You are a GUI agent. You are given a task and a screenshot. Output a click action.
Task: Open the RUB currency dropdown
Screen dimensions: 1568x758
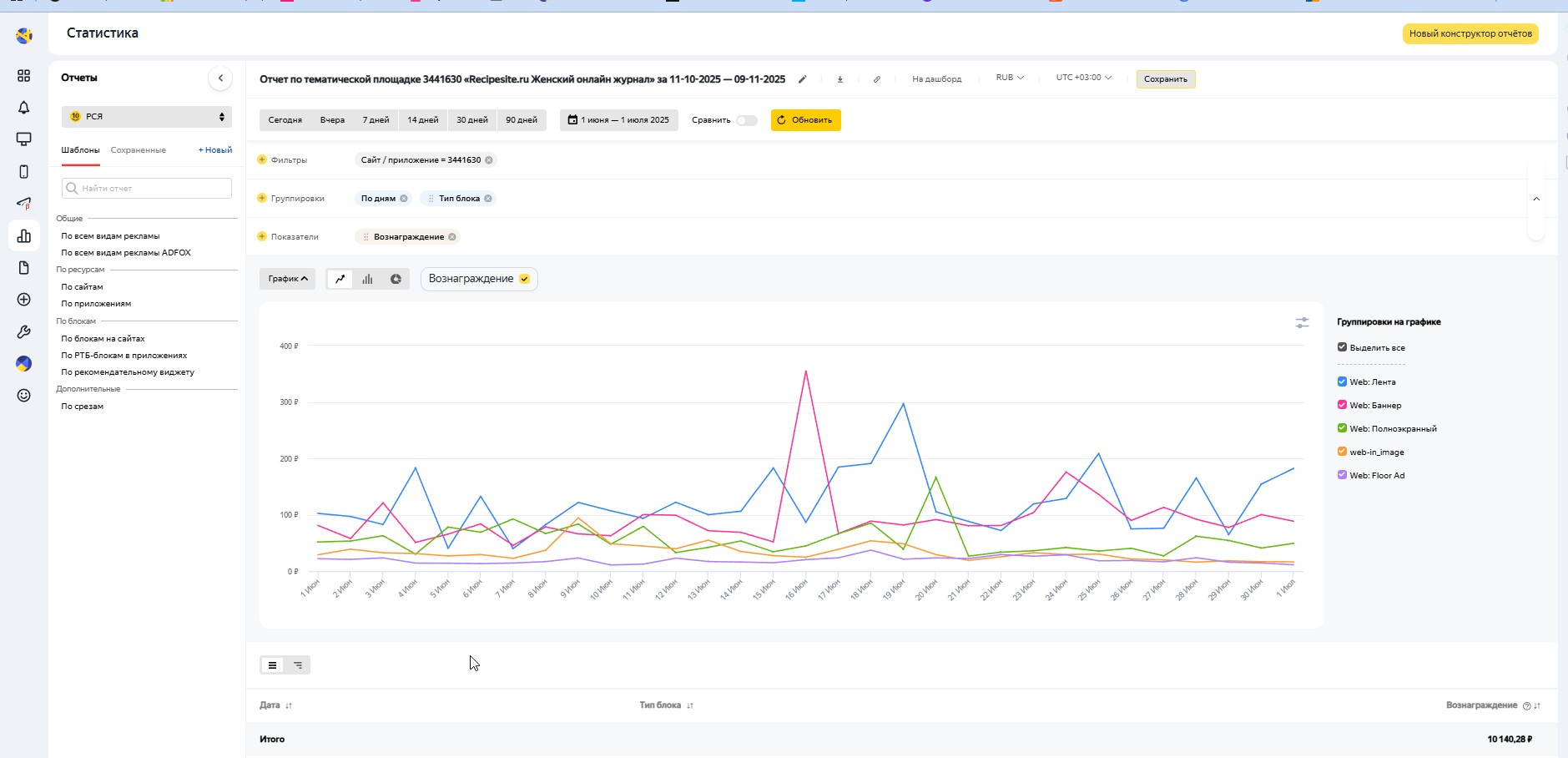1009,78
